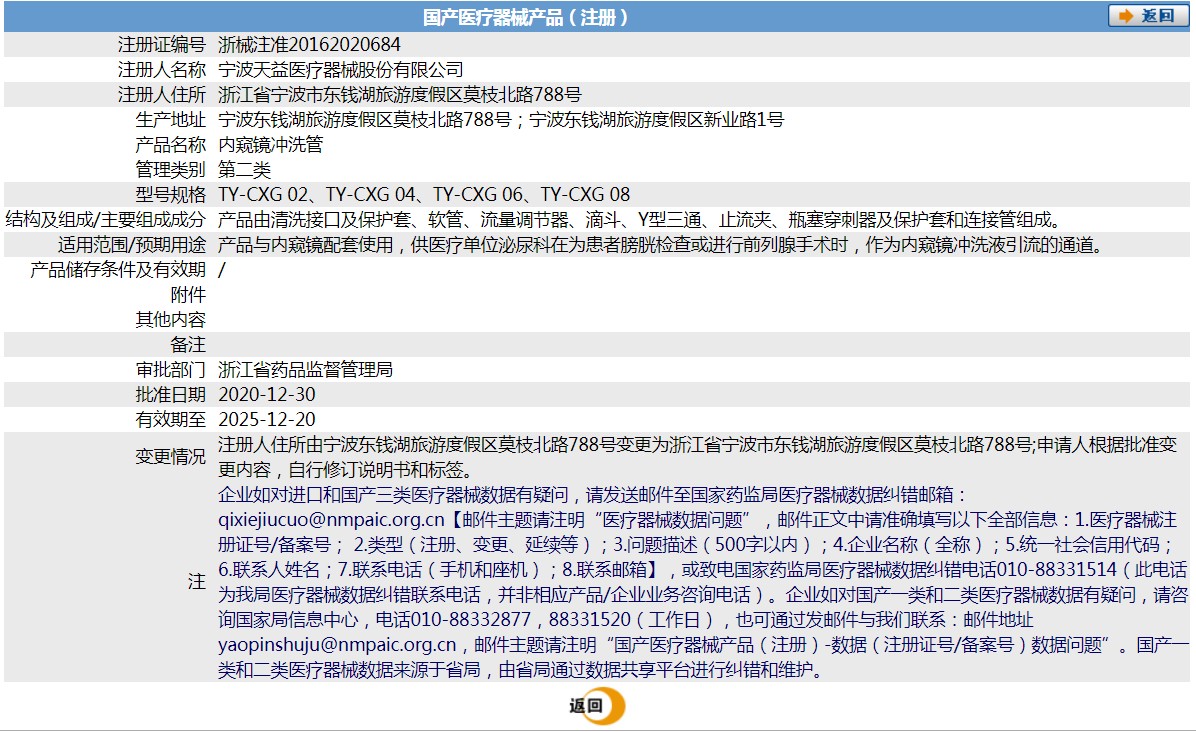Click the 有效期至 label
Viewport: 1196px width, 732px height.
click(x=170, y=419)
